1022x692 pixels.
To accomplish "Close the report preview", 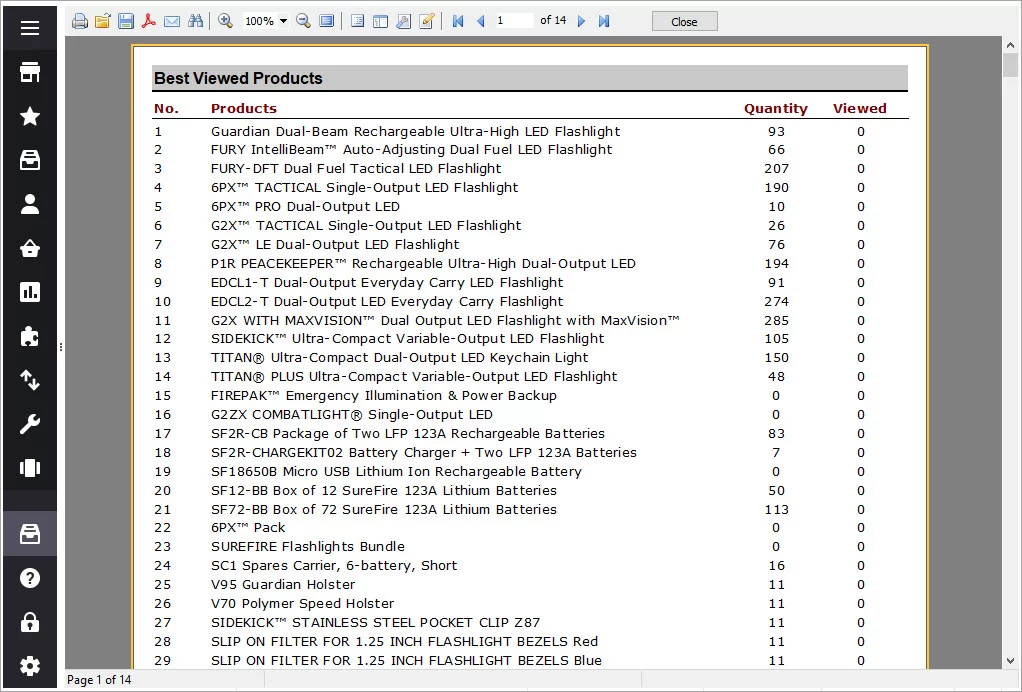I will 684,22.
